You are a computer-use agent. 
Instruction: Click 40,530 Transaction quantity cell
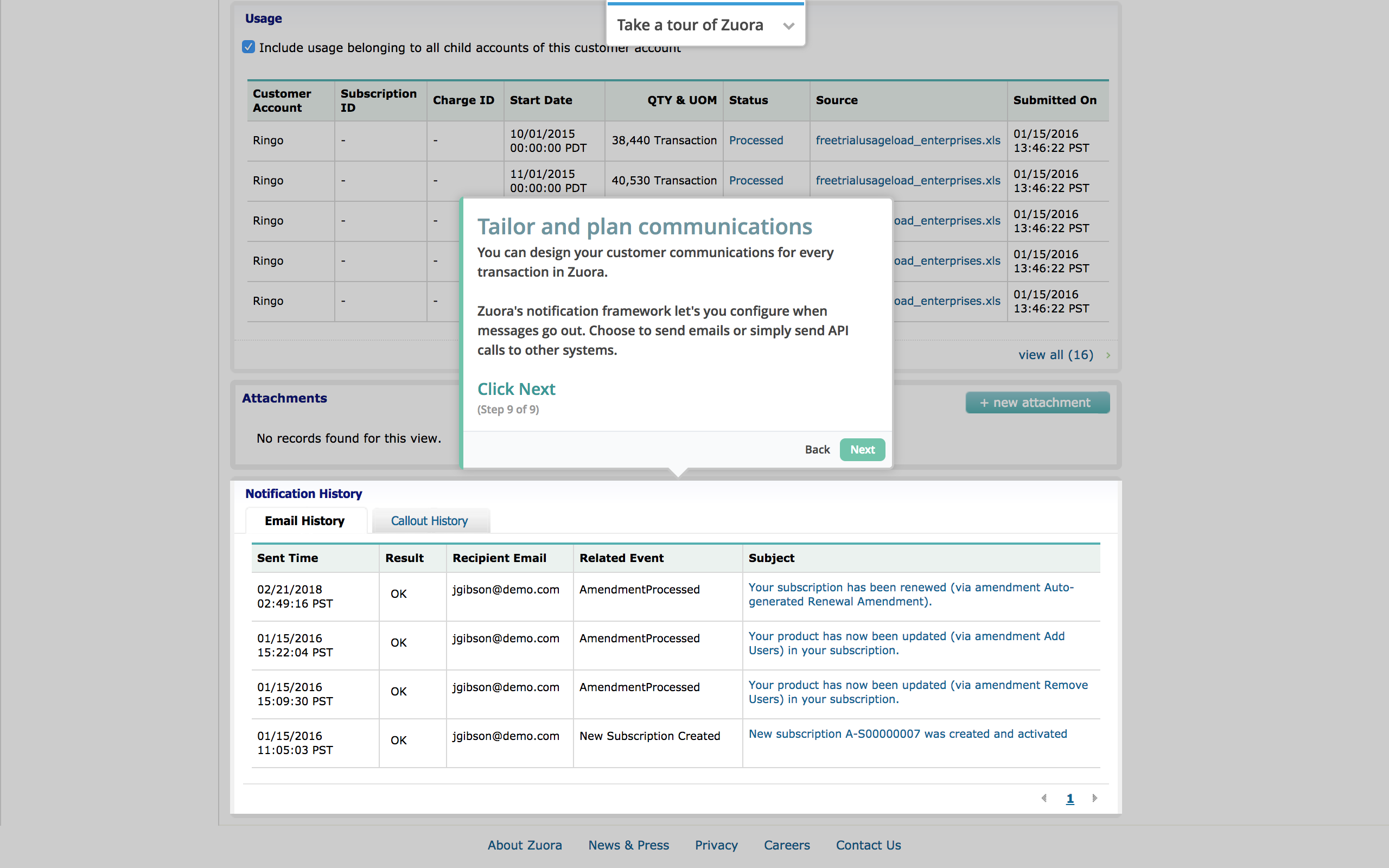click(x=664, y=181)
